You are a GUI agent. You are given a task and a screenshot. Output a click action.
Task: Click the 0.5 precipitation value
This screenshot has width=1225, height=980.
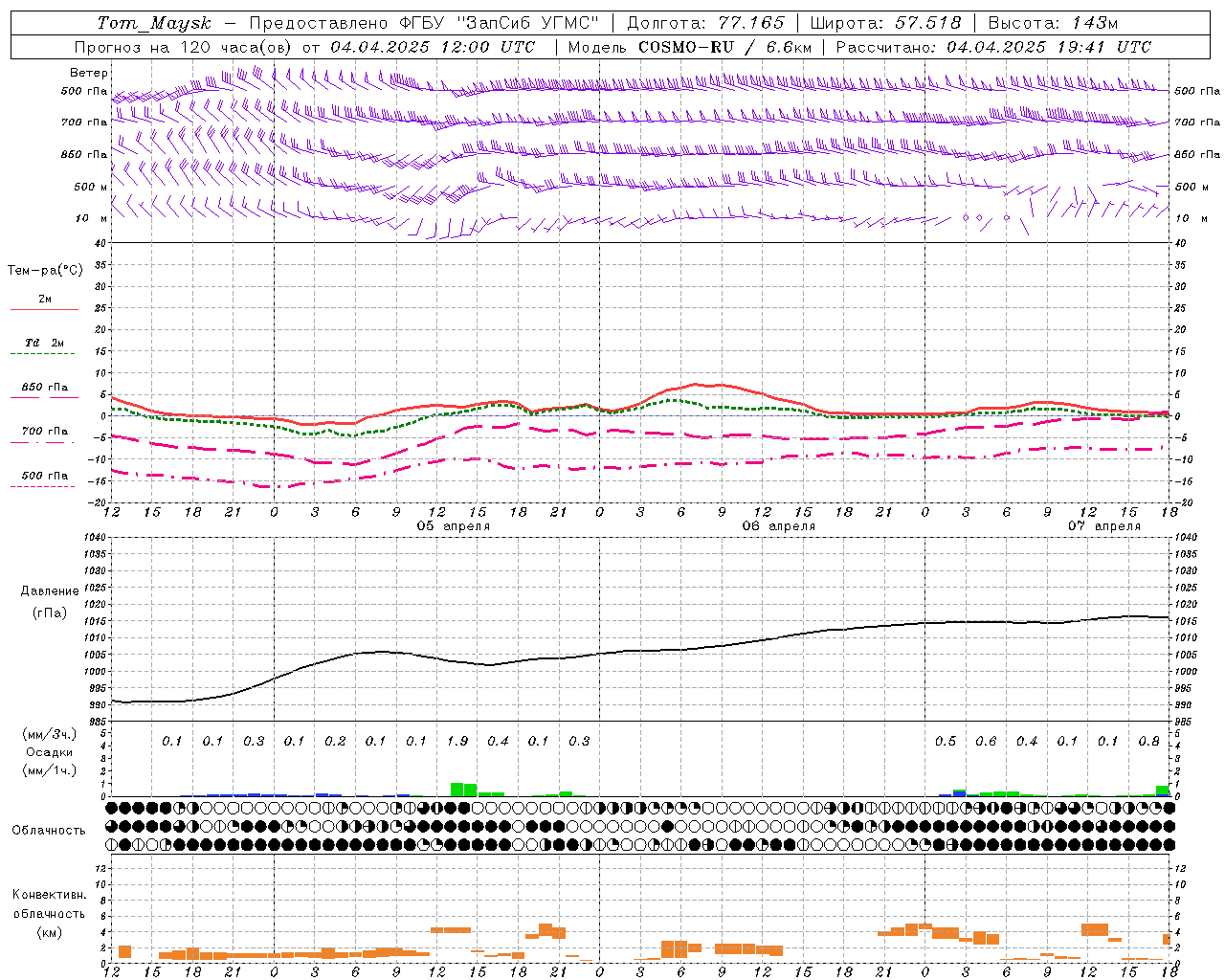click(946, 741)
